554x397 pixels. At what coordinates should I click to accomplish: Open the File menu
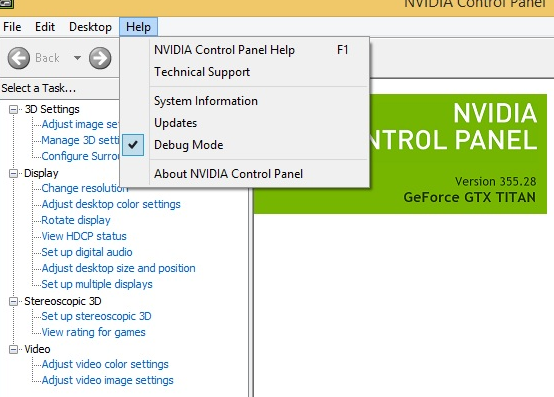tap(12, 27)
